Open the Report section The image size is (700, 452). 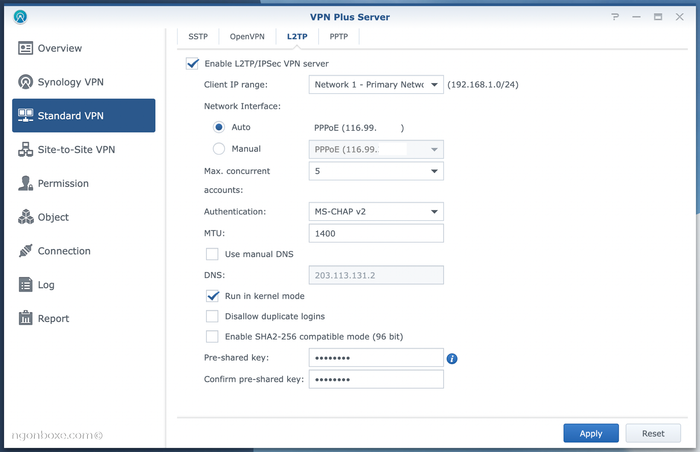[x=83, y=318]
